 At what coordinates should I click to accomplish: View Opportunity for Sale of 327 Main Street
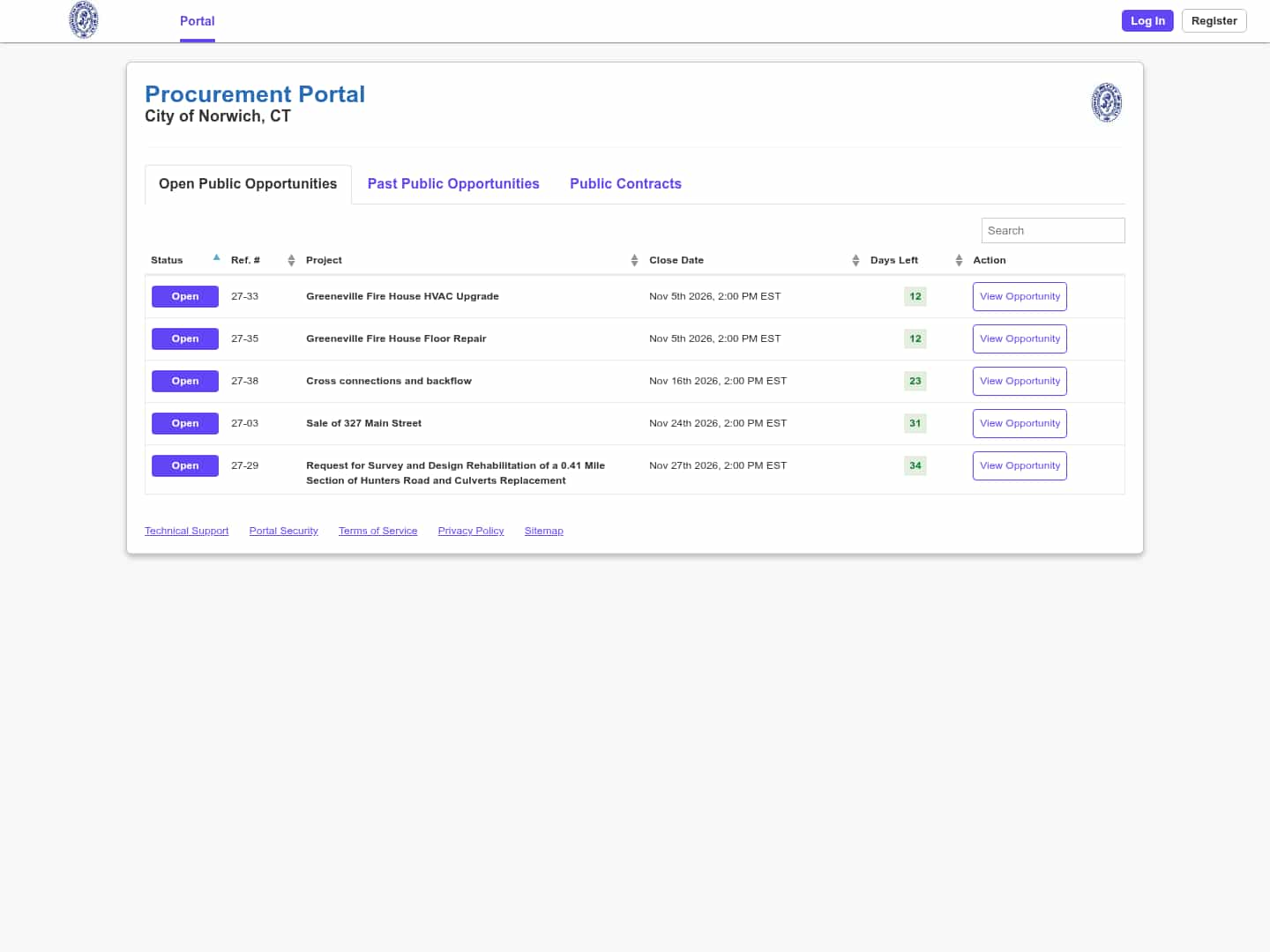[x=1020, y=424]
